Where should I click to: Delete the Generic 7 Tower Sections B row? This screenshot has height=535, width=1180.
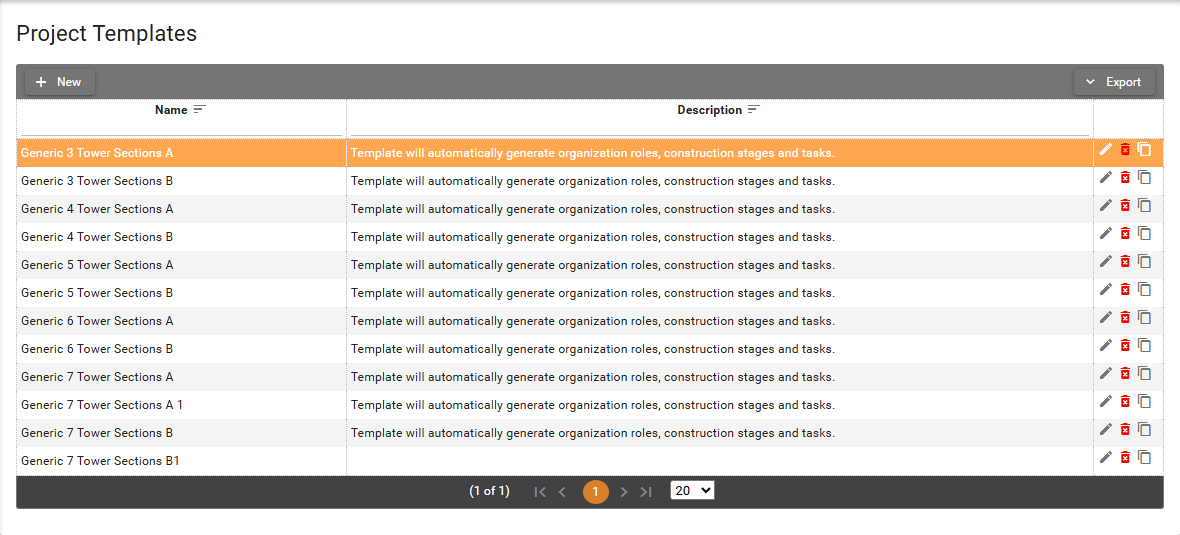click(x=1125, y=429)
